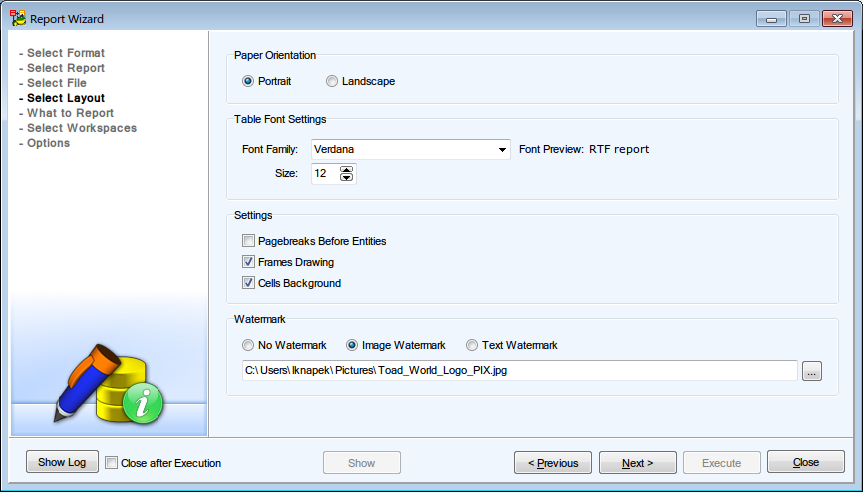
Task: Select the Text Watermark radio button
Action: (472, 345)
